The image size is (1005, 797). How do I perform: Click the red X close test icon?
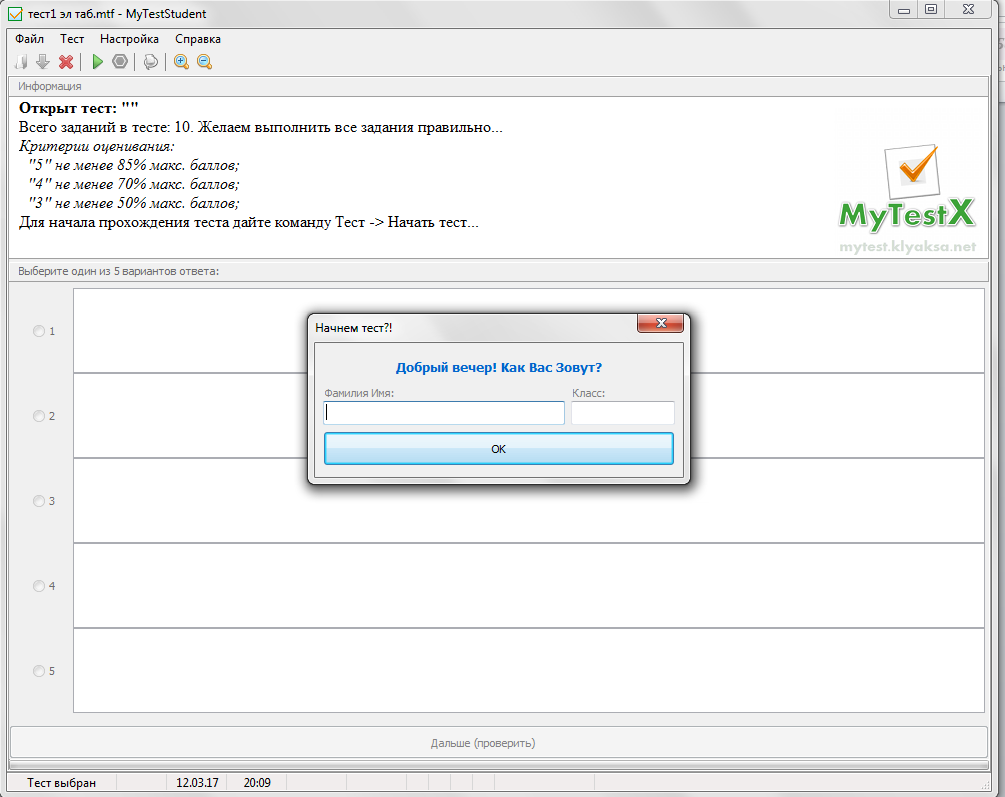[x=65, y=62]
